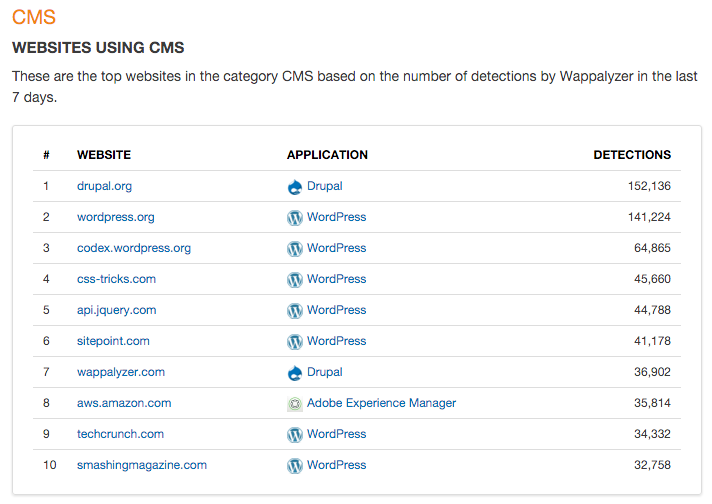Click the WordPress icon in the techcrunch.com row
Viewport: 712px width, 504px height.
(x=295, y=435)
